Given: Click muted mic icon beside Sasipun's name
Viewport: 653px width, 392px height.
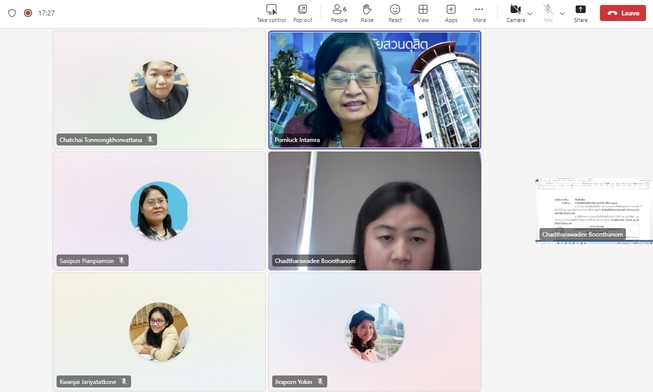Looking at the screenshot, I should click(122, 261).
